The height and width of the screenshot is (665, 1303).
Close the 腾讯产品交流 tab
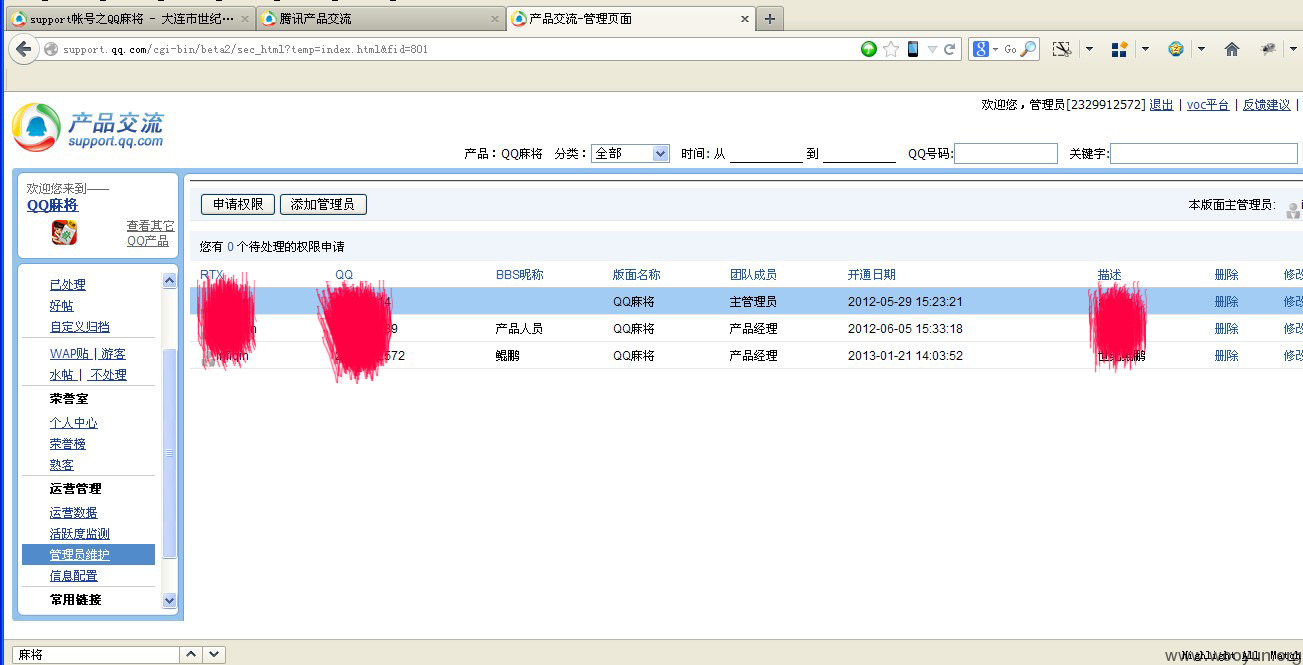(495, 19)
